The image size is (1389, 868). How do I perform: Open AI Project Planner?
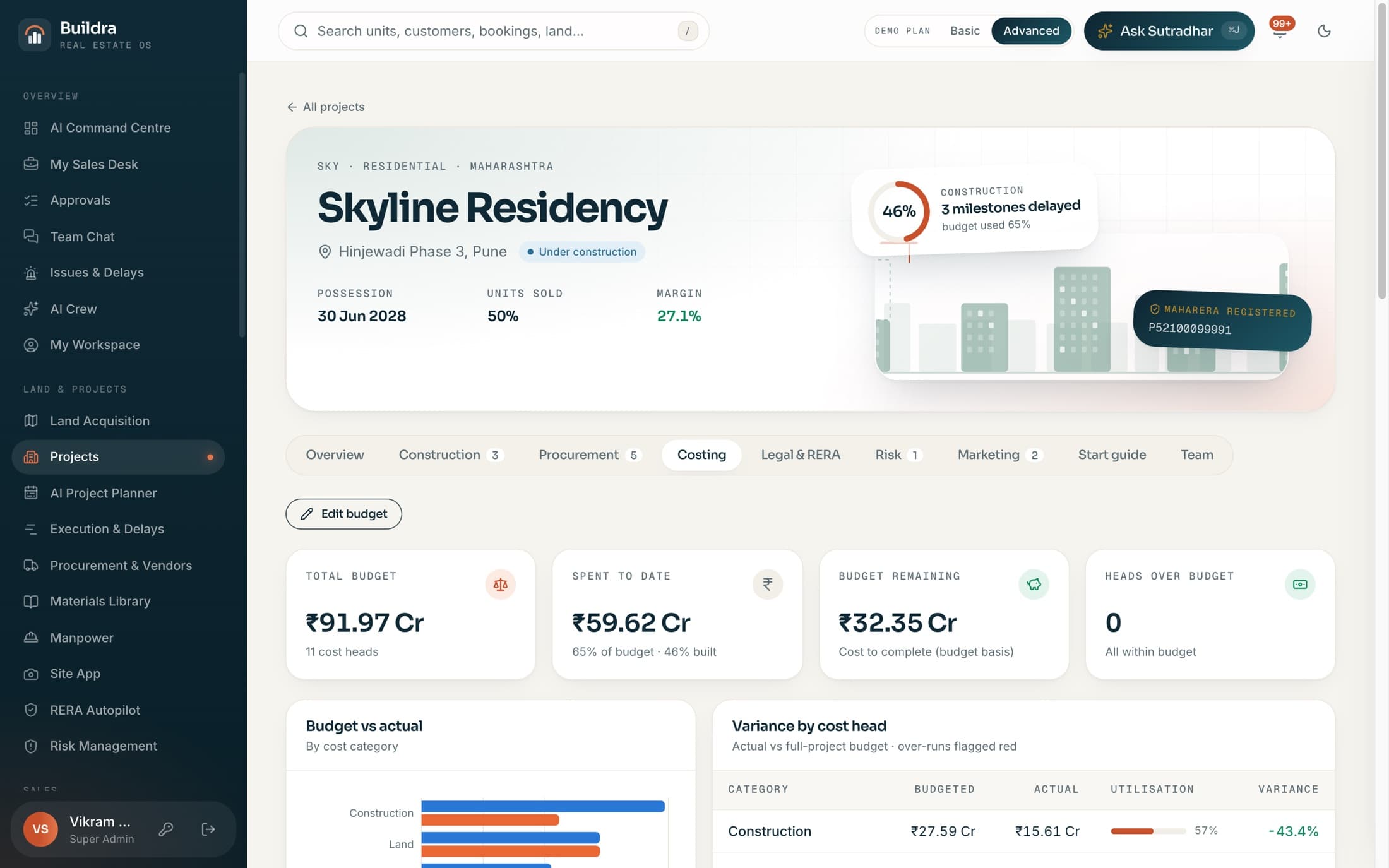[118, 493]
